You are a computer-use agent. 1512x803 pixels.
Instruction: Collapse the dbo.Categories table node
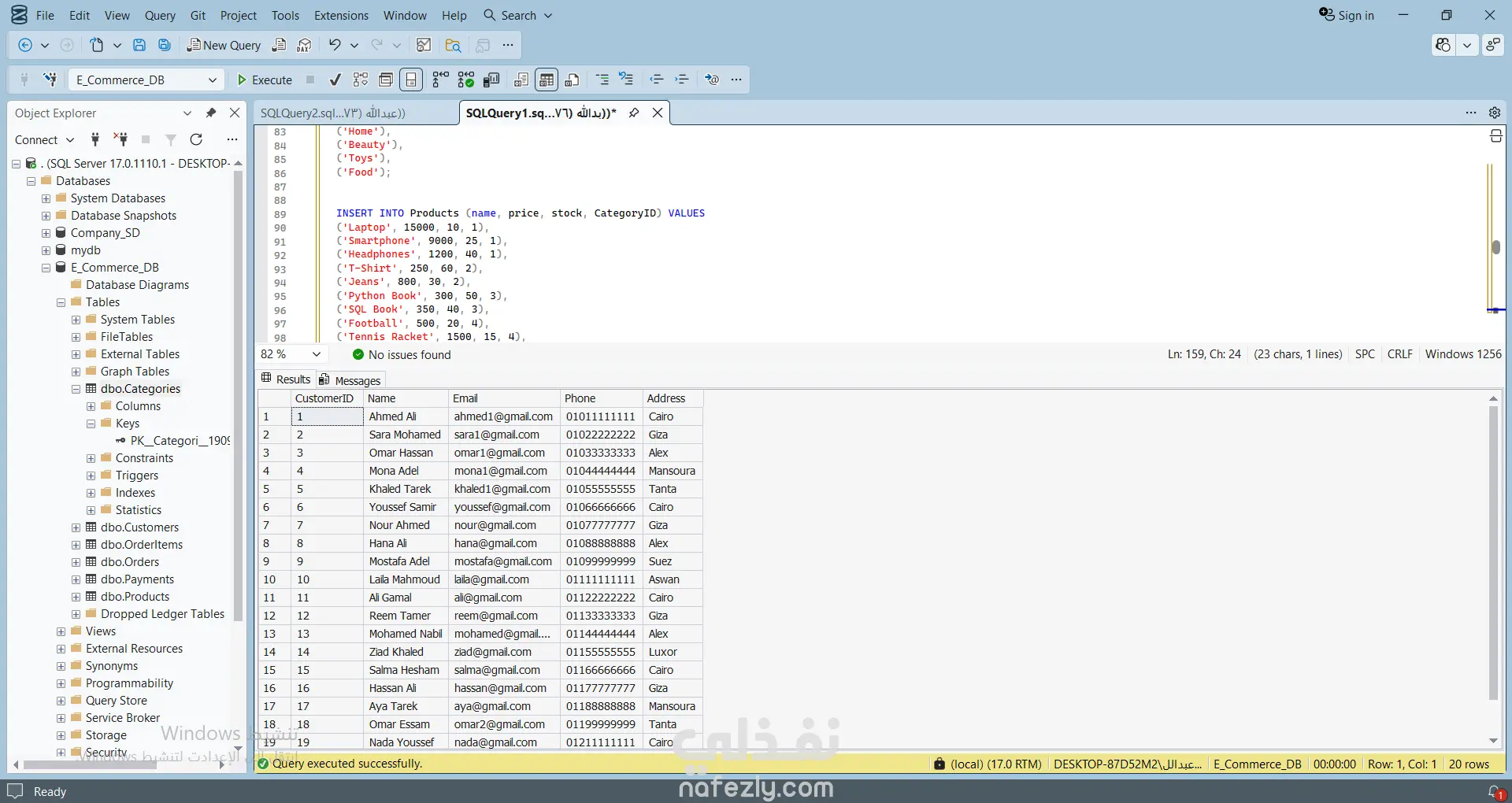76,389
